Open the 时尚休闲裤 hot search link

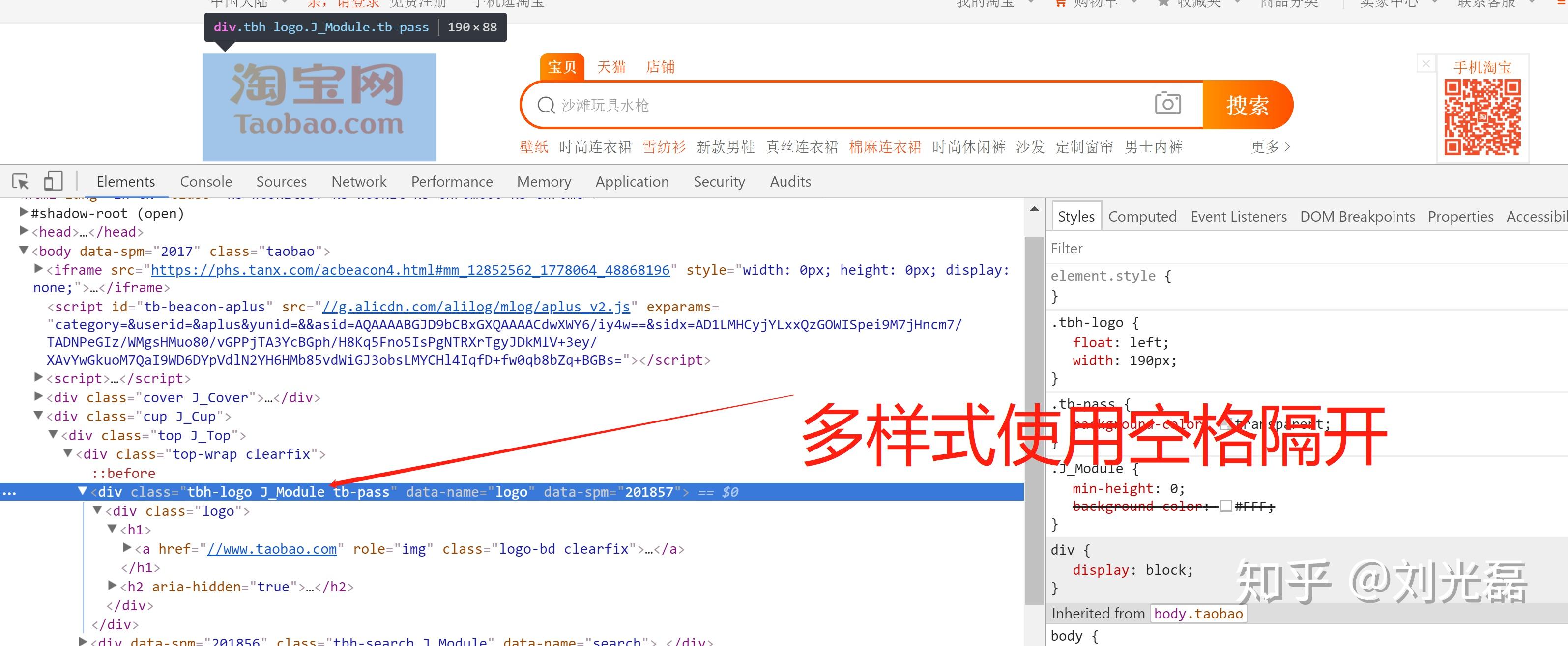968,147
